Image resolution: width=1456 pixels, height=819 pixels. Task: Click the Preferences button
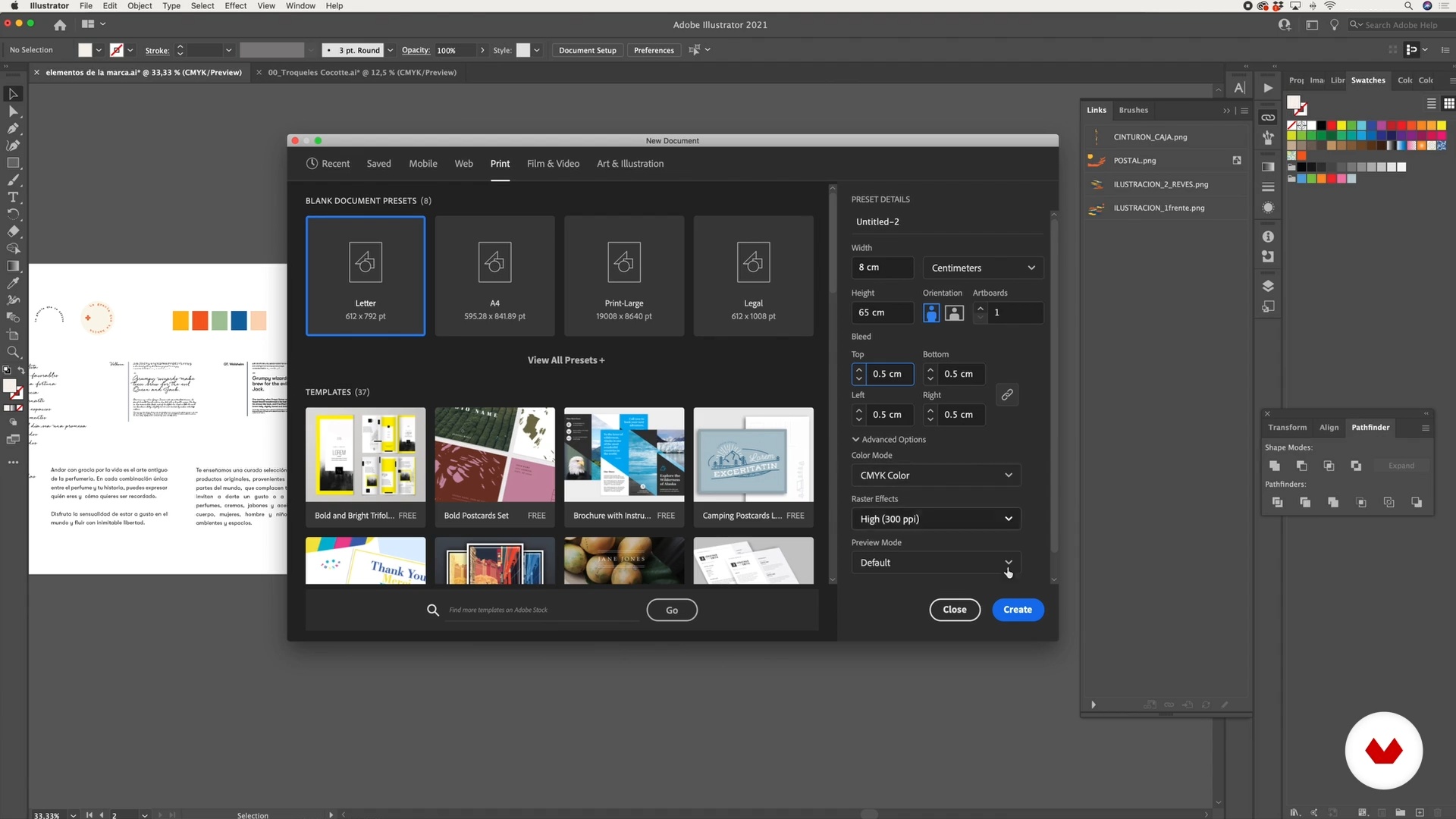(x=654, y=50)
